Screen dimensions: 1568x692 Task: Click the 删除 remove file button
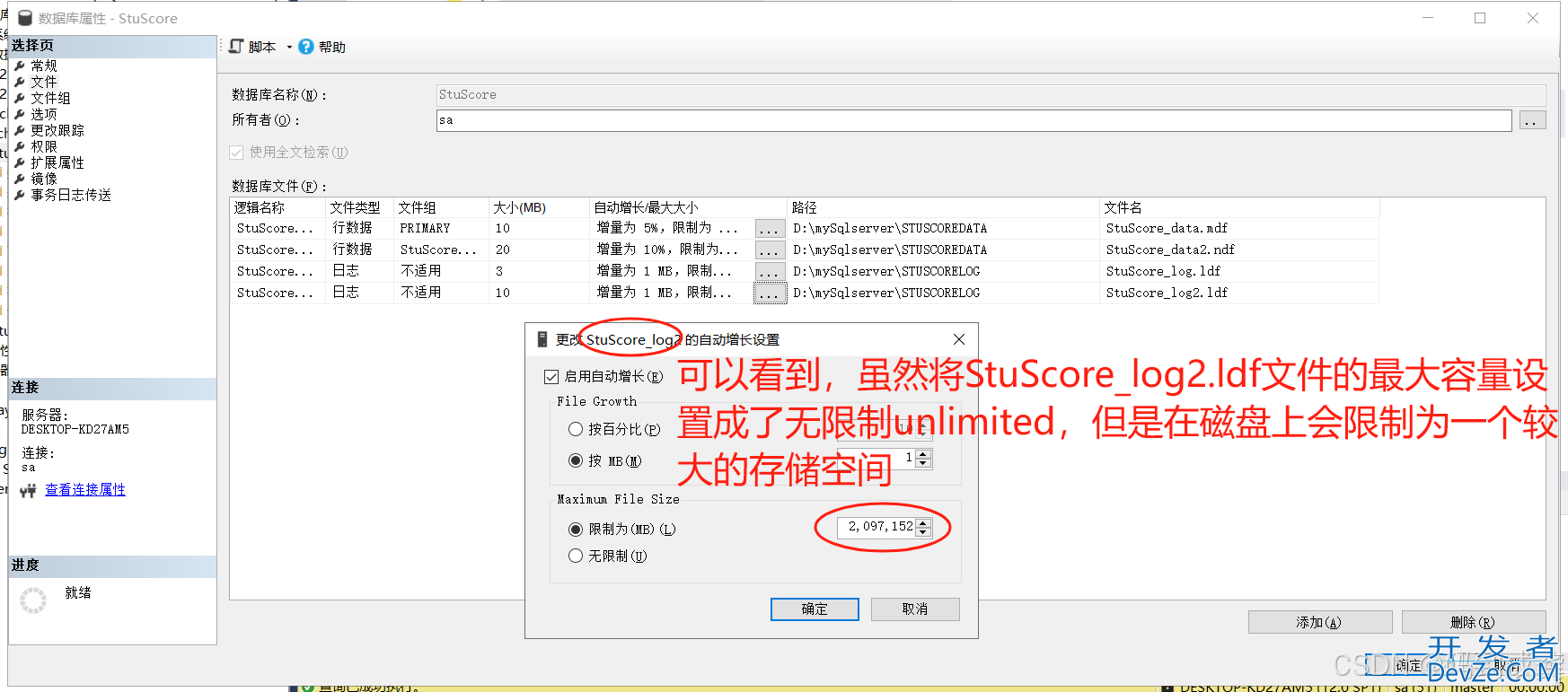coord(1473,622)
